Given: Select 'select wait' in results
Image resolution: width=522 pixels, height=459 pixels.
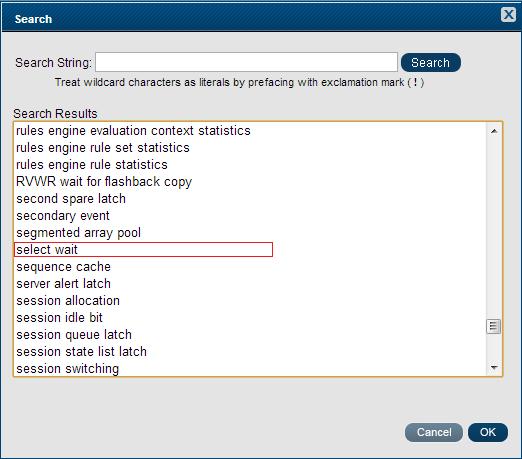Looking at the screenshot, I should click(x=143, y=250).
